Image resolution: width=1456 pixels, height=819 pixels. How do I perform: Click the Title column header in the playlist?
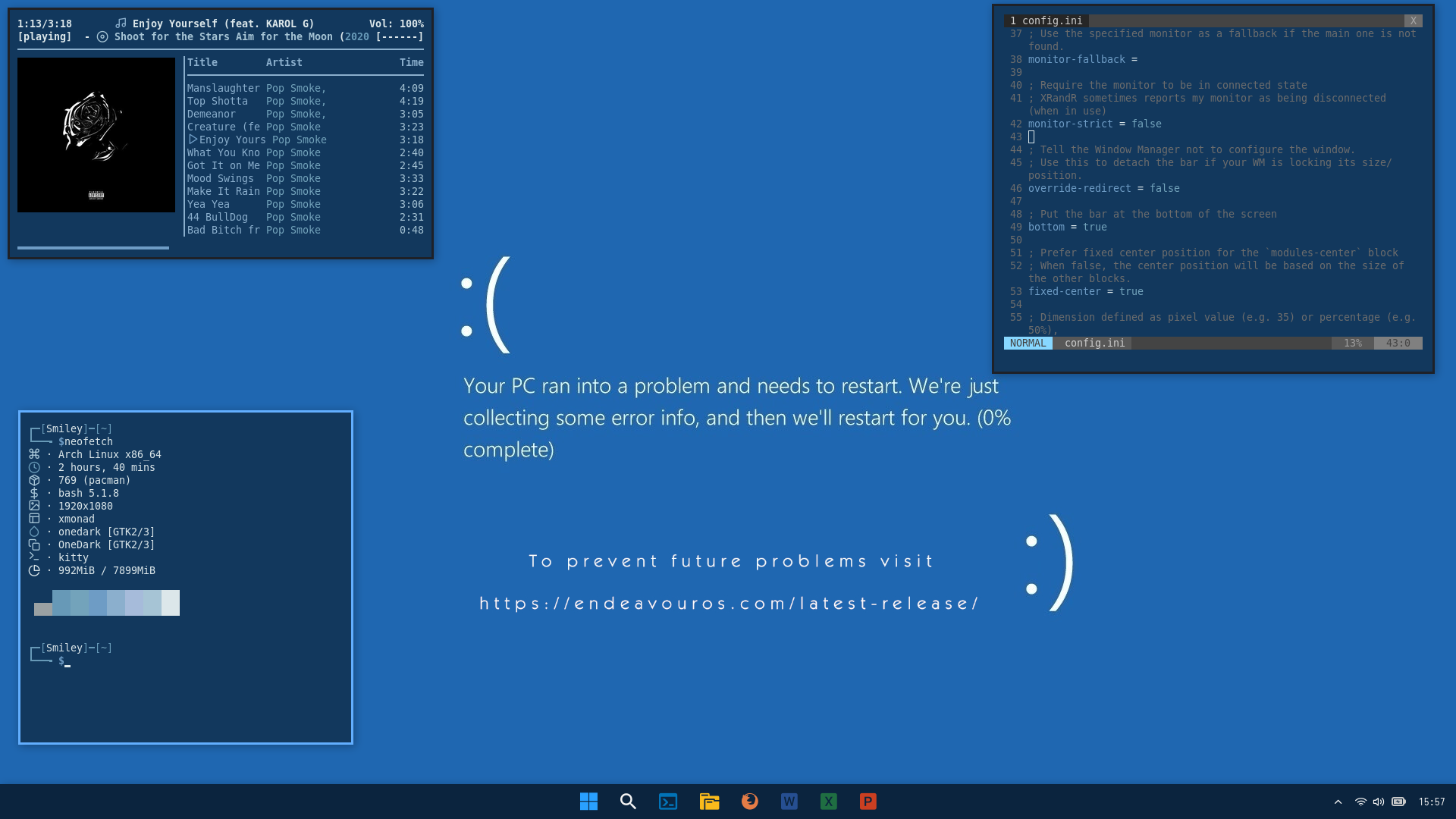coord(202,63)
